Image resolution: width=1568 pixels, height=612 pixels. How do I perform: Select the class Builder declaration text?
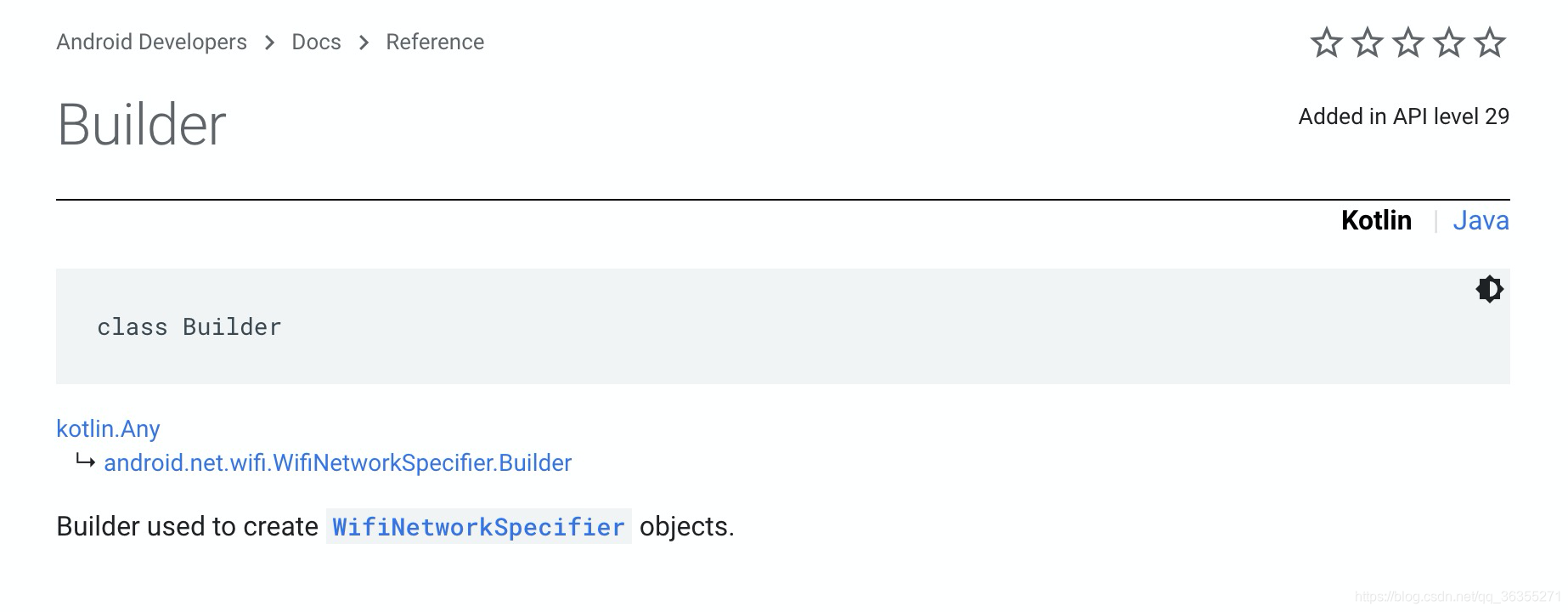tap(189, 326)
